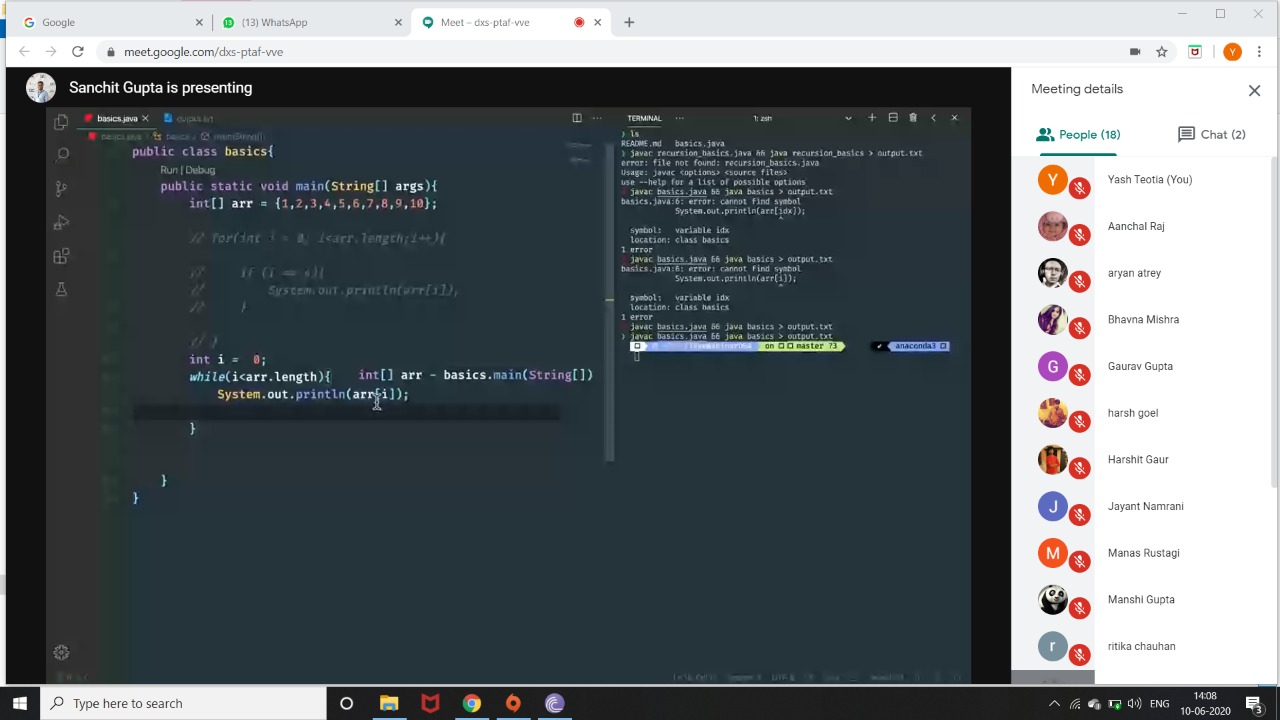The image size is (1280, 720).
Task: Select participant Bhavna Mishra in the list
Action: tap(1142, 320)
